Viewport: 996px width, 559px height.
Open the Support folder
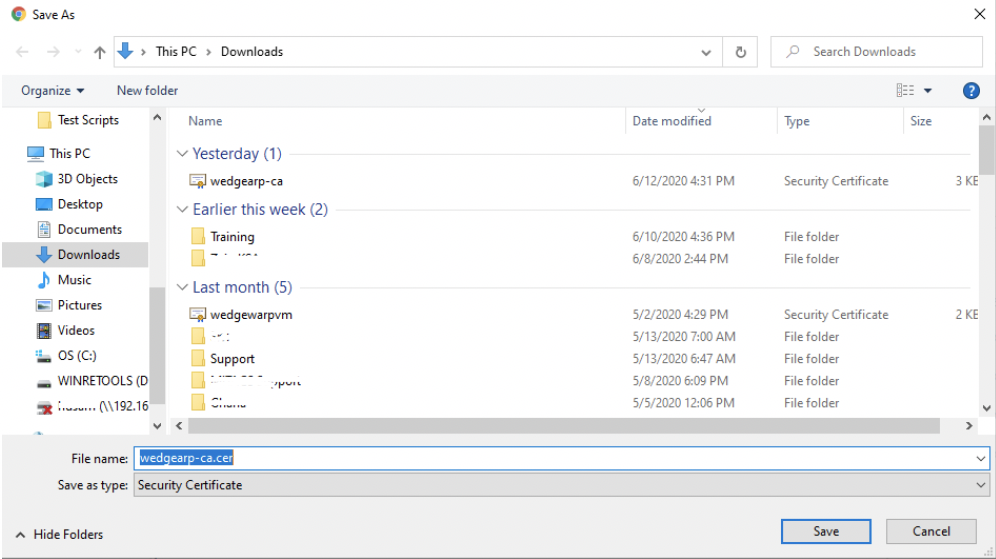(232, 359)
